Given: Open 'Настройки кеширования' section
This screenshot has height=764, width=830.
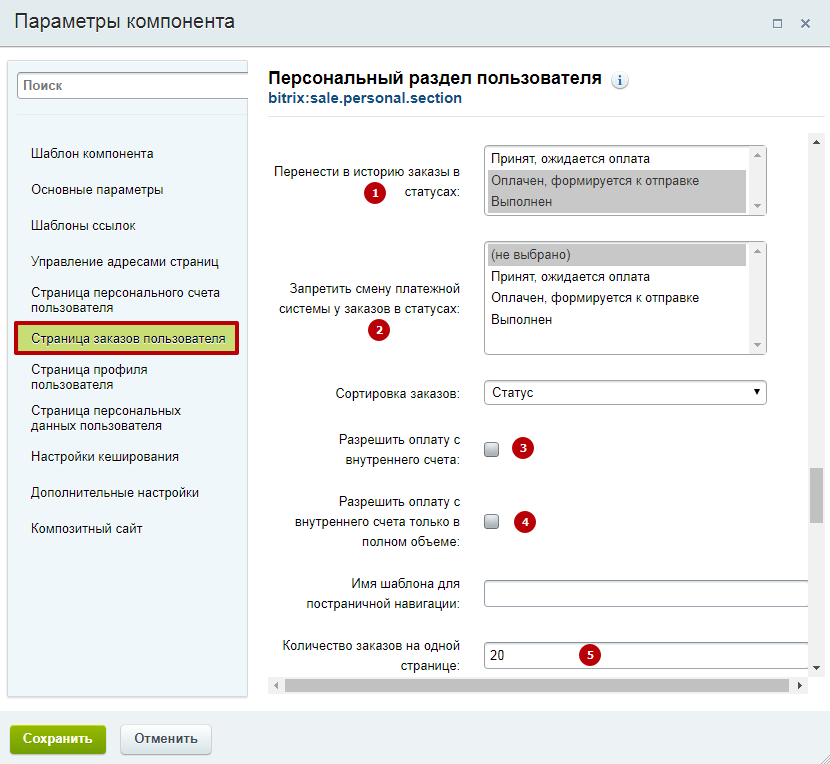Looking at the screenshot, I should pos(105,456).
